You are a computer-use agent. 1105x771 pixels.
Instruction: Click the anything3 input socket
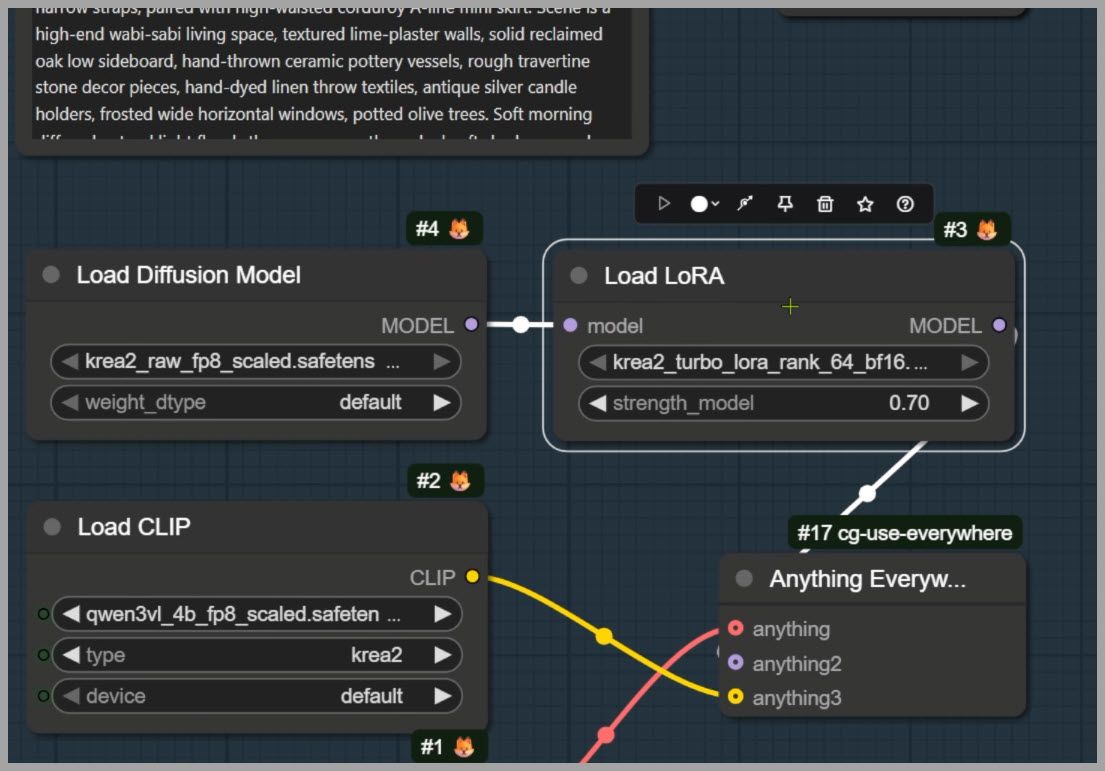[x=736, y=696]
